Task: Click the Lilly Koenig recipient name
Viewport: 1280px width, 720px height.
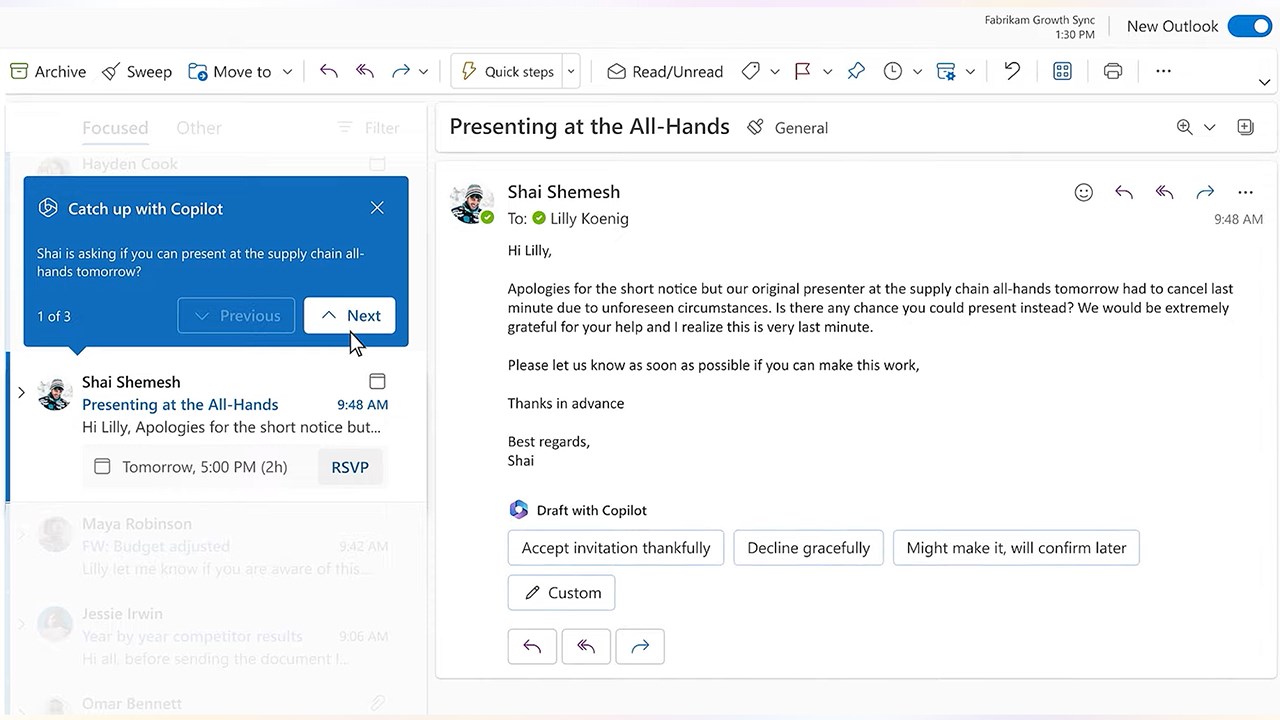Action: tap(589, 218)
